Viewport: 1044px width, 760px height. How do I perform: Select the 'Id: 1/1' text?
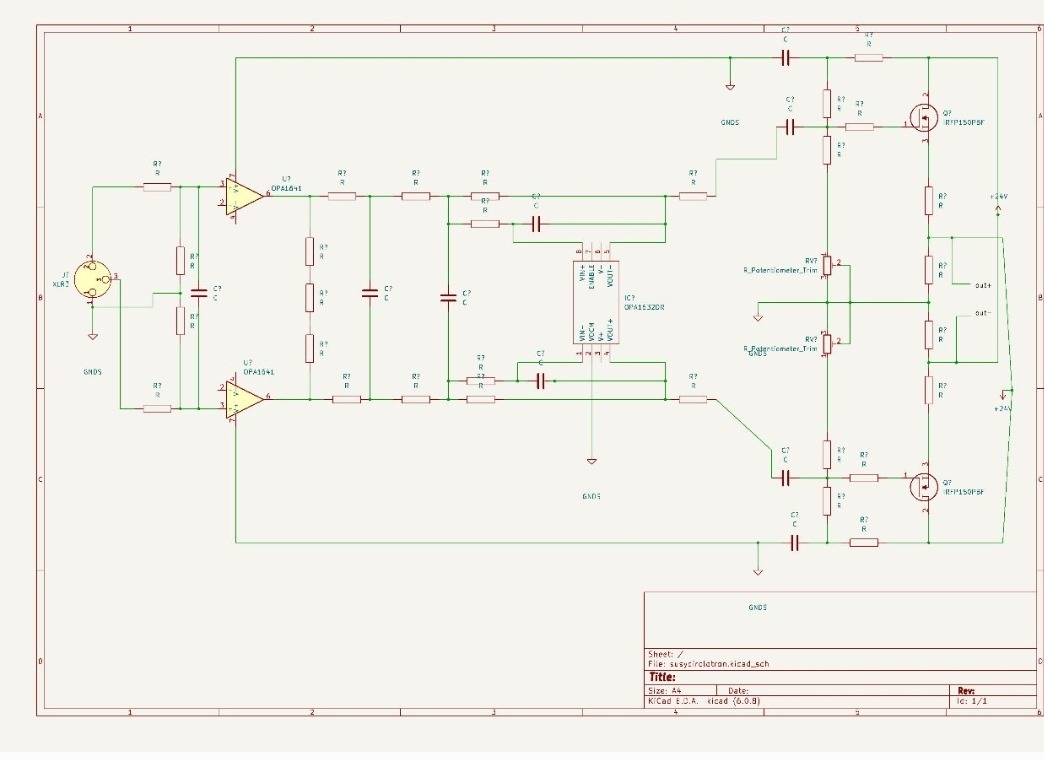pos(972,701)
